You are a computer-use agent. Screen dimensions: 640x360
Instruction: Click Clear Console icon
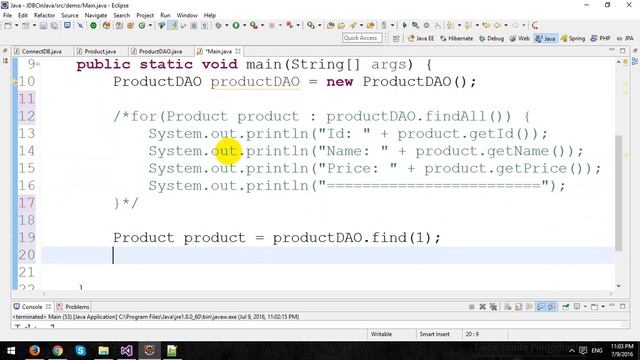508,307
